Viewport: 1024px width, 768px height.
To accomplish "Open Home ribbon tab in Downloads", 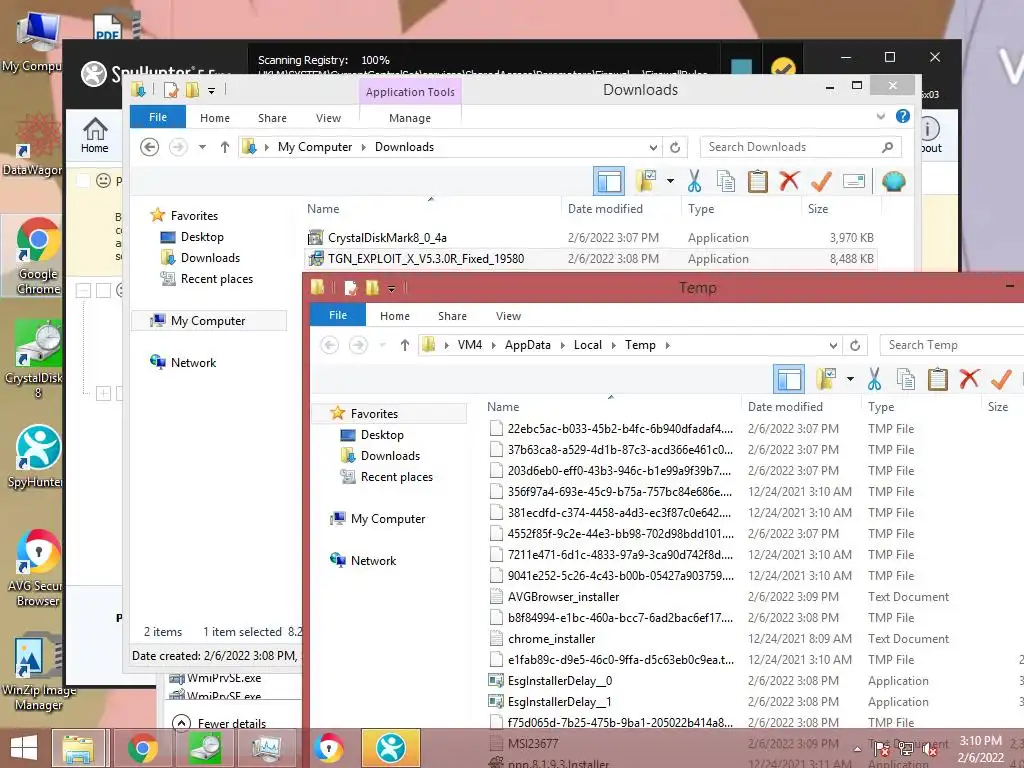I will (215, 118).
